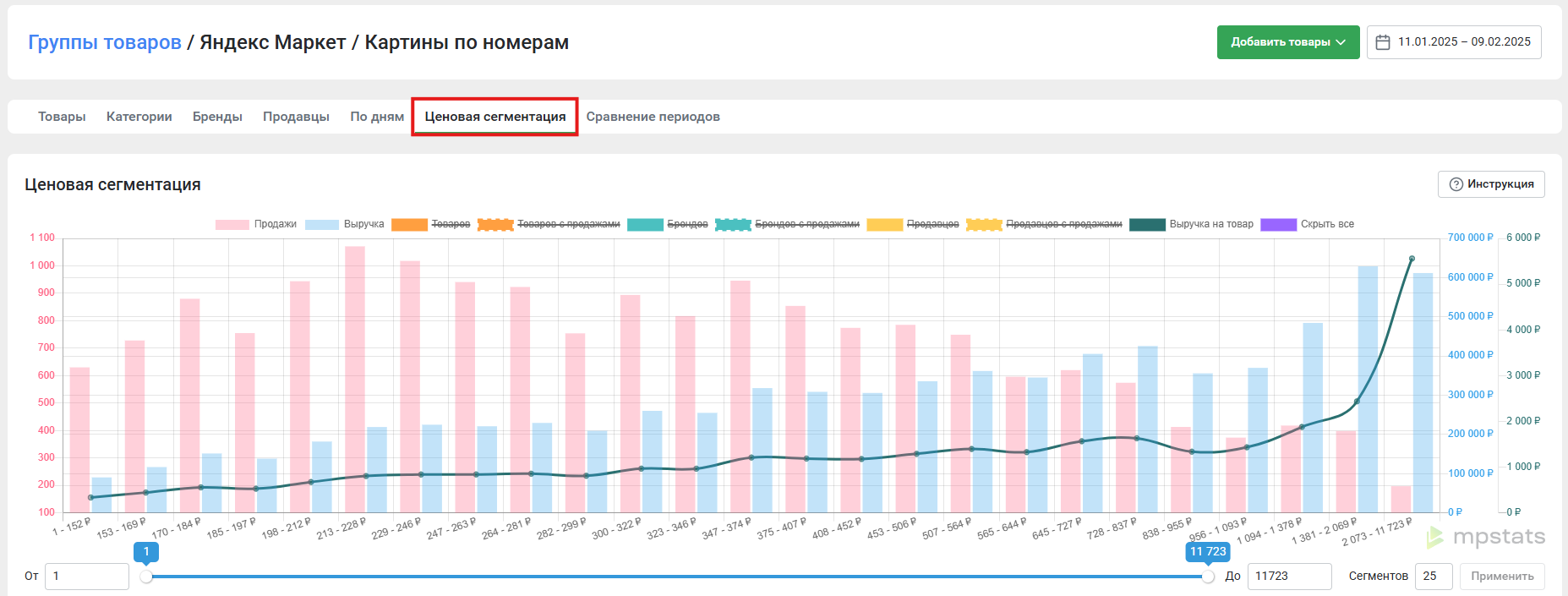
Task: Open the Продавцы tab
Action: coord(296,117)
